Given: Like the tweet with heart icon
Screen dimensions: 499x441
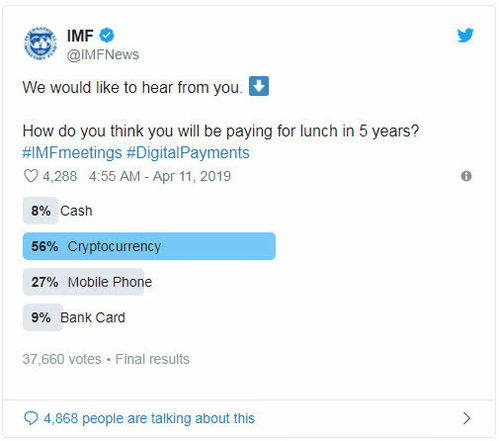Looking at the screenshot, I should (31, 176).
